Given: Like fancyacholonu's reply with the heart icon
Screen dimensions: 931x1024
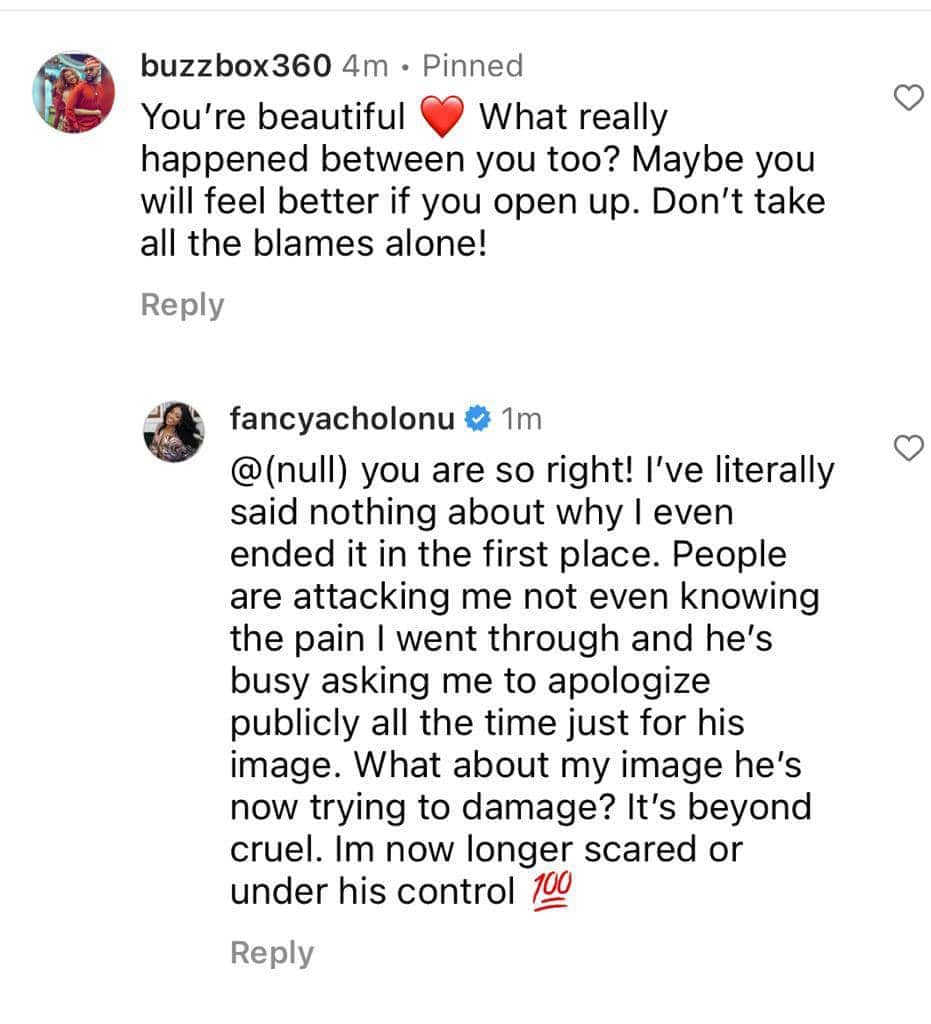Looking at the screenshot, I should click(x=906, y=450).
